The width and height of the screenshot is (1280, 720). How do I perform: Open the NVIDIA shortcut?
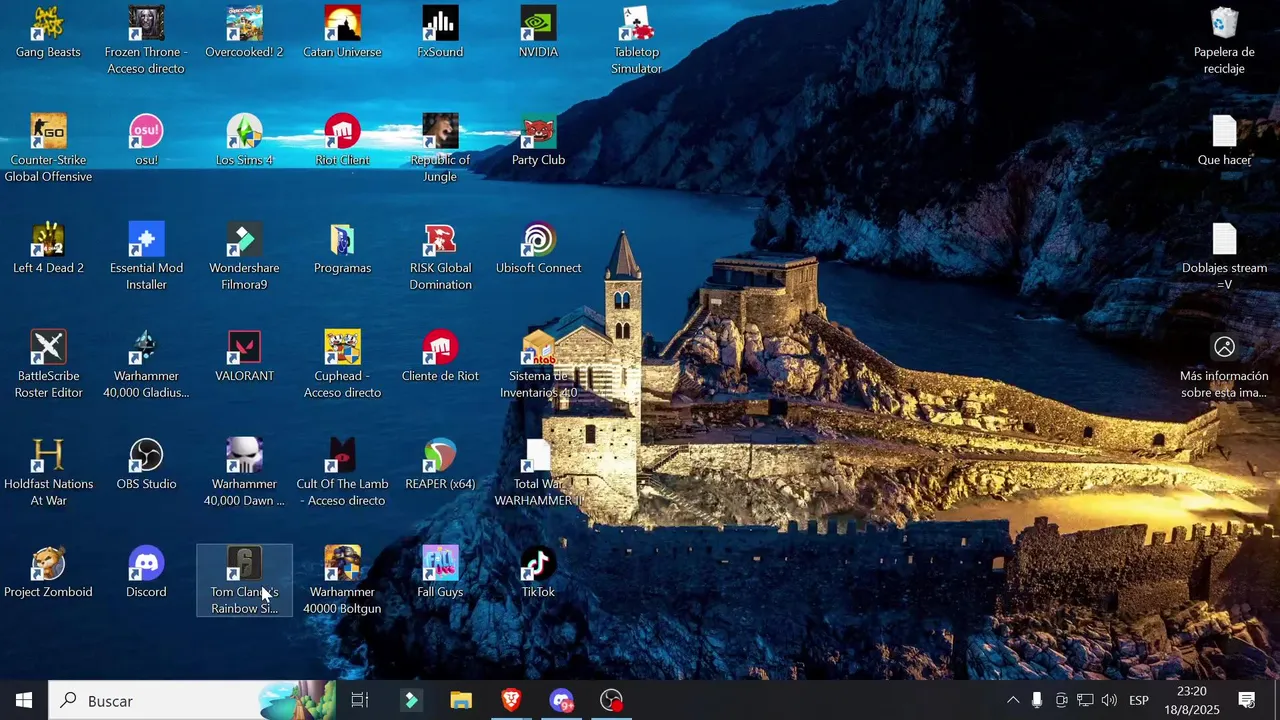pyautogui.click(x=538, y=33)
